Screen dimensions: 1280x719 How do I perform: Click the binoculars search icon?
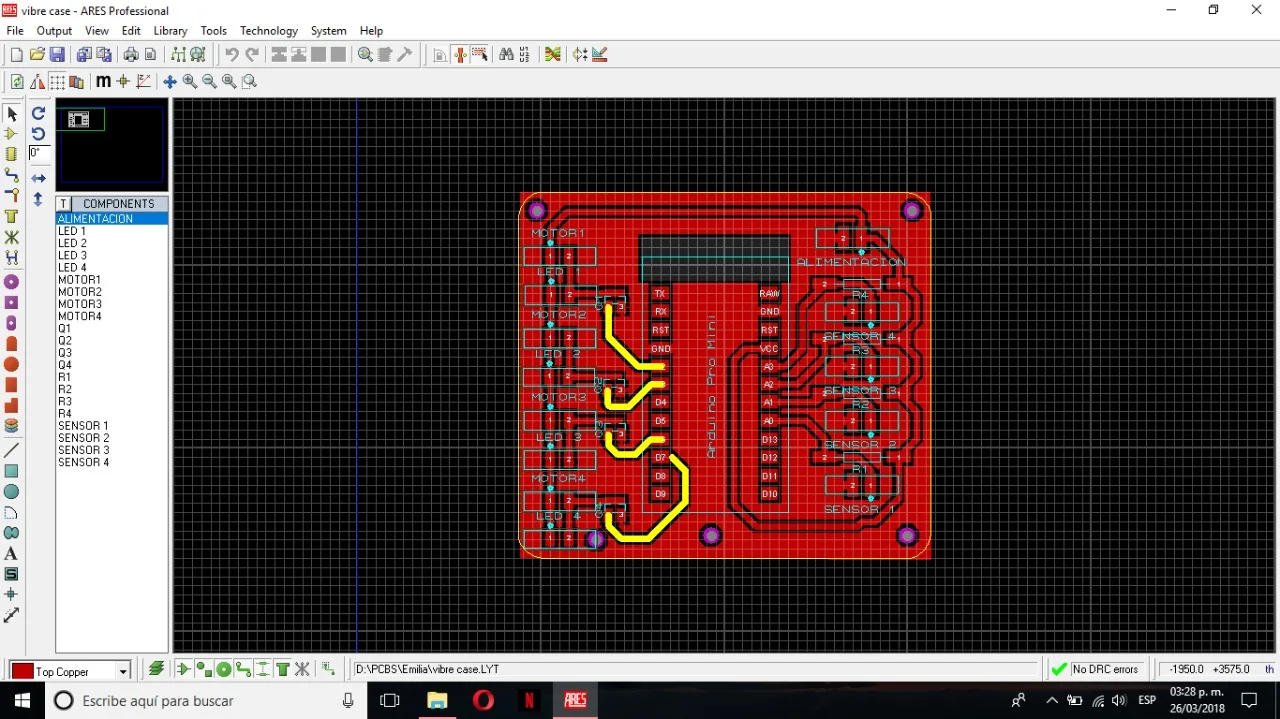506,55
